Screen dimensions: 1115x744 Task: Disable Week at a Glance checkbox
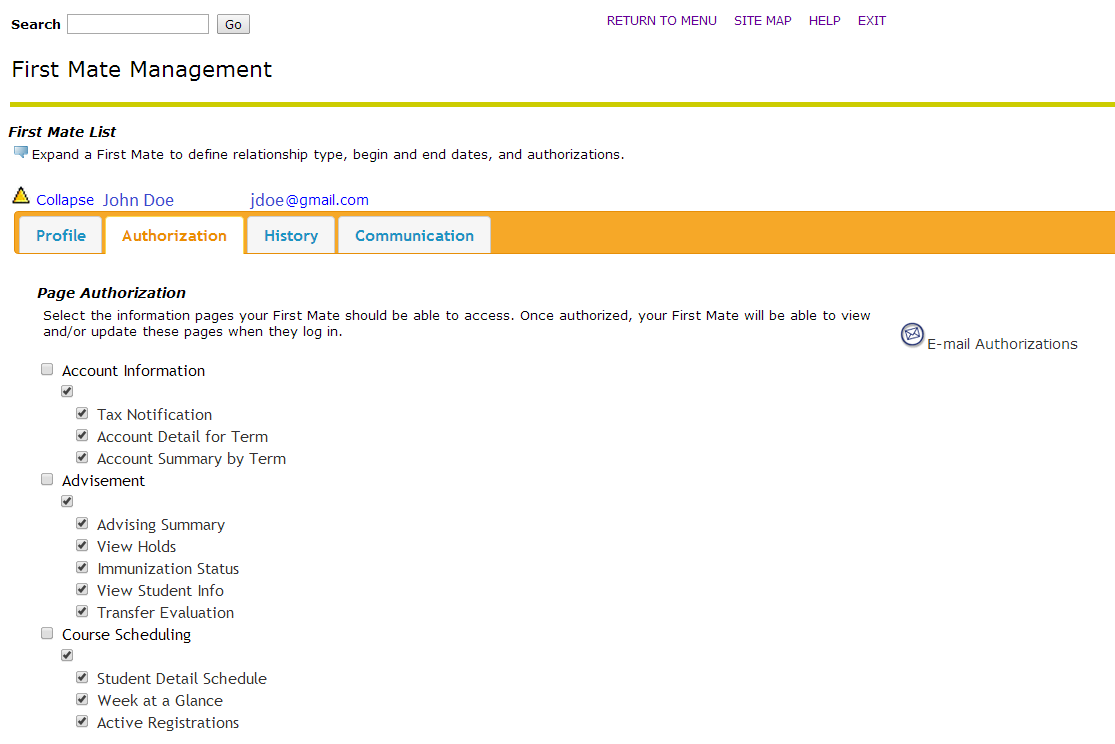click(x=82, y=700)
